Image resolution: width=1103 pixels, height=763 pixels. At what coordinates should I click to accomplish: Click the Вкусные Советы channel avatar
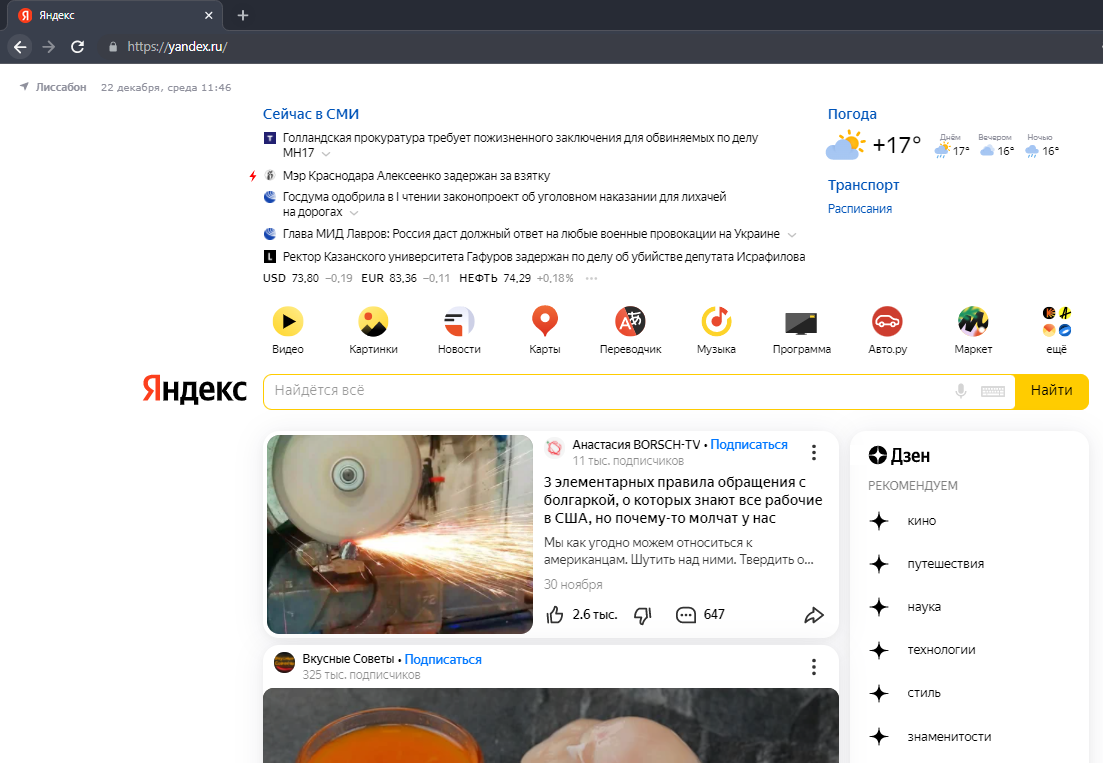click(x=284, y=662)
